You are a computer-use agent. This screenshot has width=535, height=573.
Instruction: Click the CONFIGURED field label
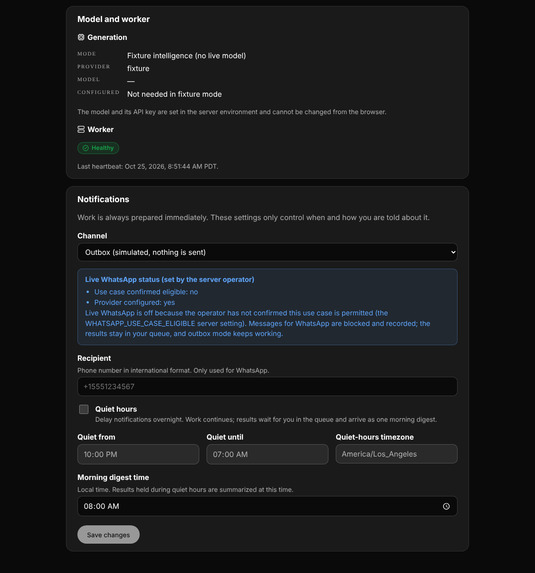pos(98,92)
